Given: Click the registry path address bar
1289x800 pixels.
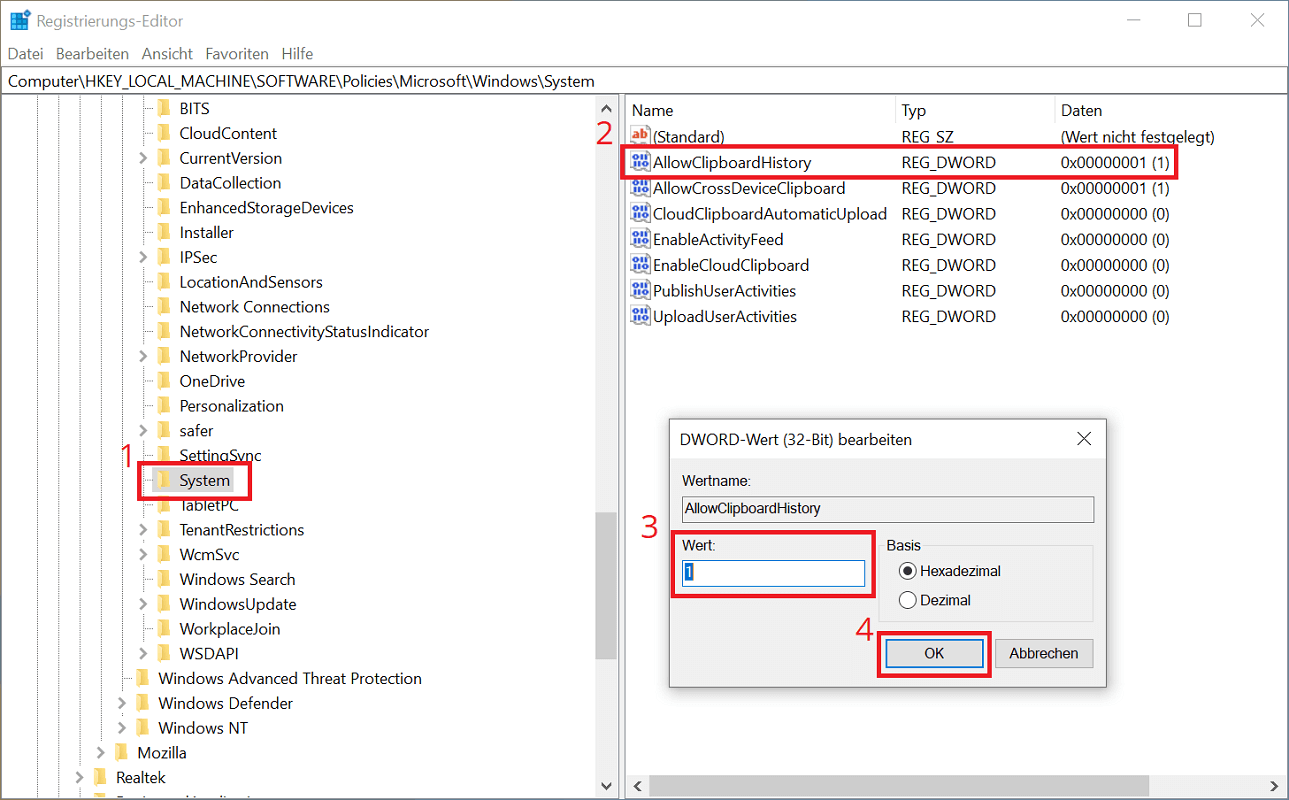Looking at the screenshot, I should pyautogui.click(x=644, y=81).
